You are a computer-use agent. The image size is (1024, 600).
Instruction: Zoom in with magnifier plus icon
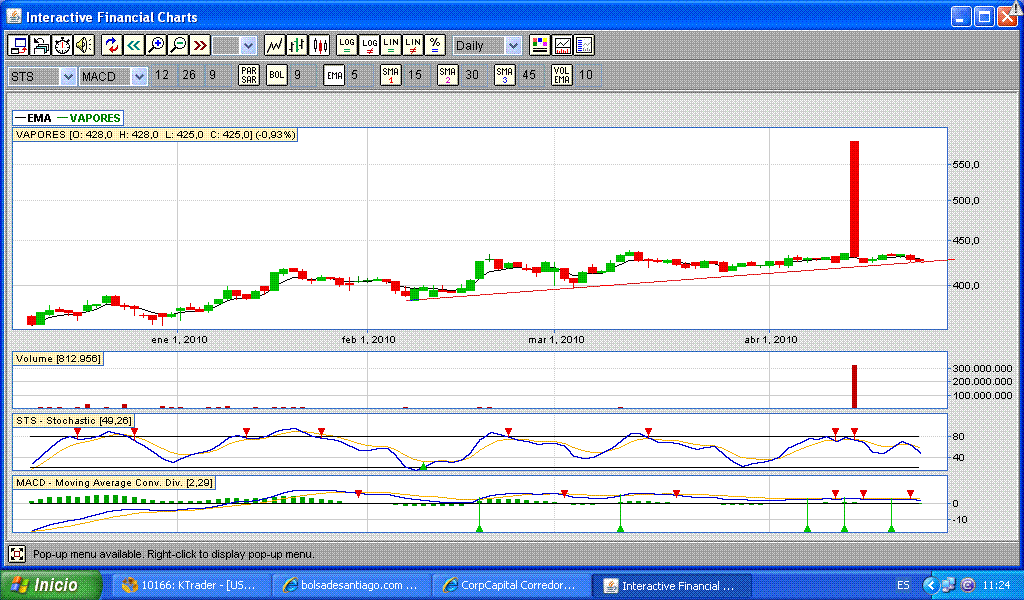tap(156, 45)
